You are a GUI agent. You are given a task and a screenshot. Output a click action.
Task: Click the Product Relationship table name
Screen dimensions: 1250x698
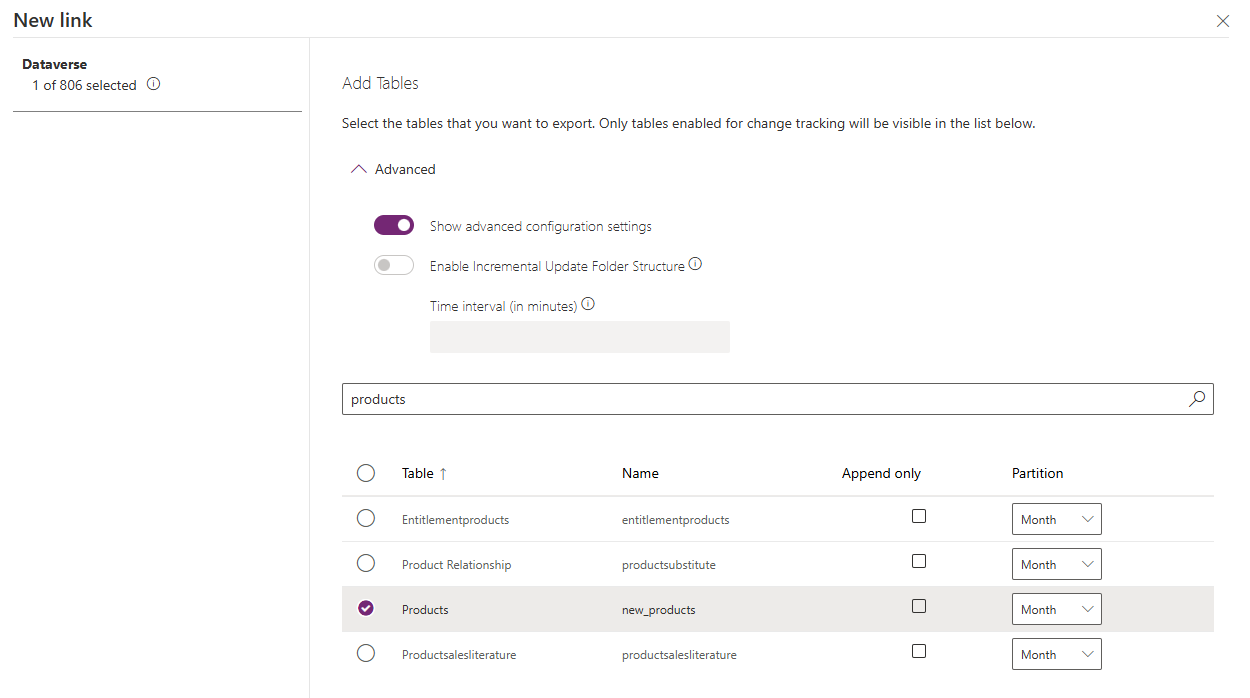click(456, 565)
